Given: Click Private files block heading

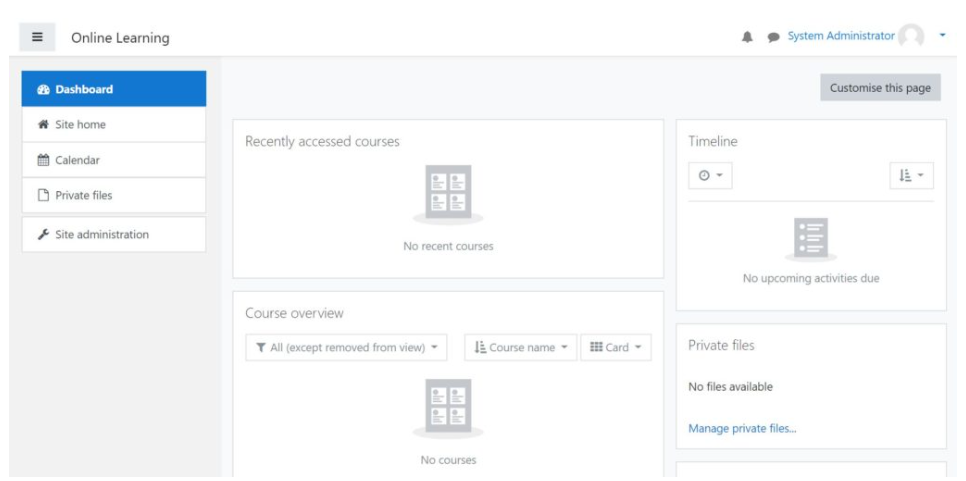Looking at the screenshot, I should coord(721,346).
